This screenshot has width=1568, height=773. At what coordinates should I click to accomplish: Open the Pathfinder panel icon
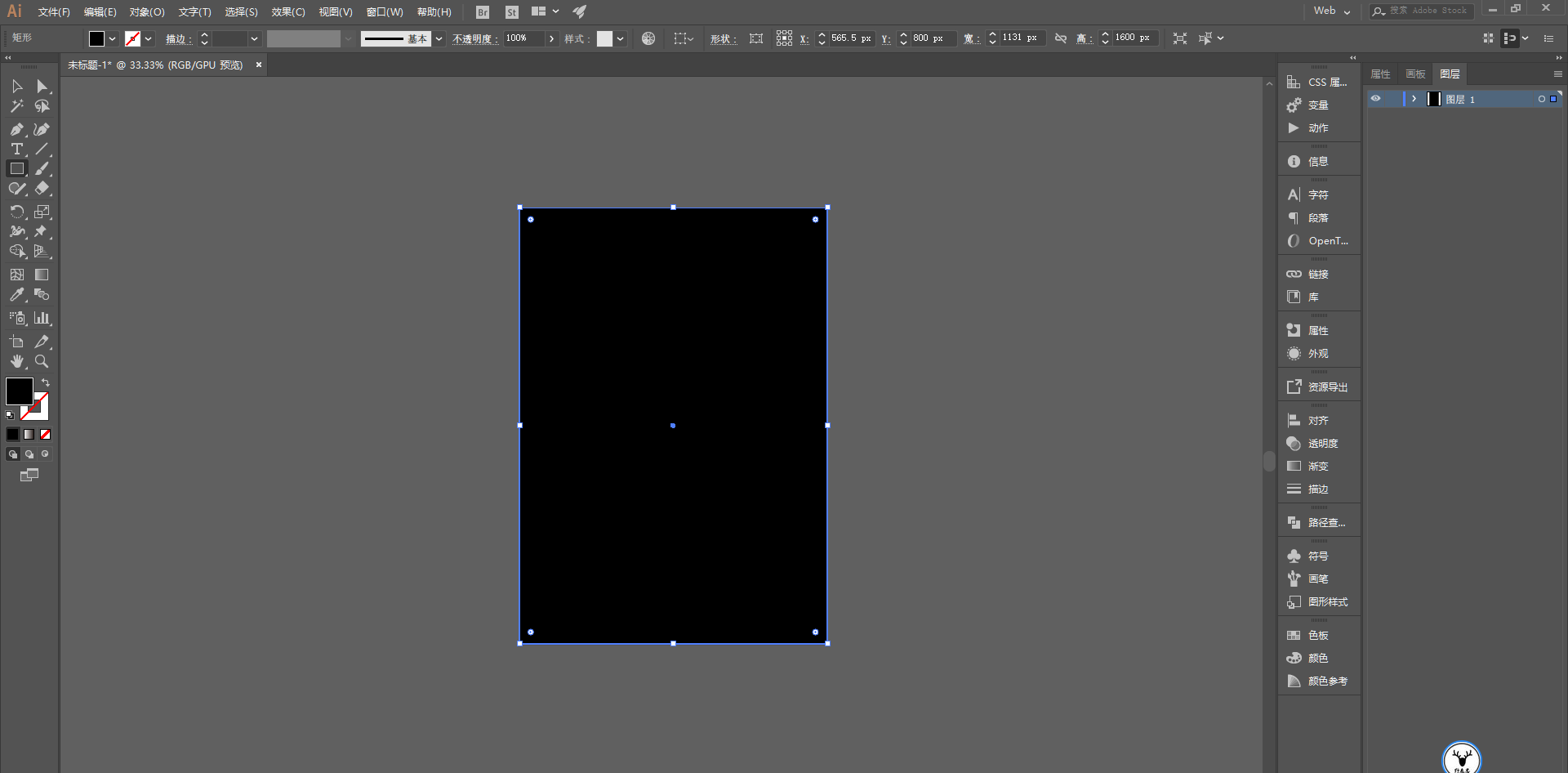tap(1294, 522)
